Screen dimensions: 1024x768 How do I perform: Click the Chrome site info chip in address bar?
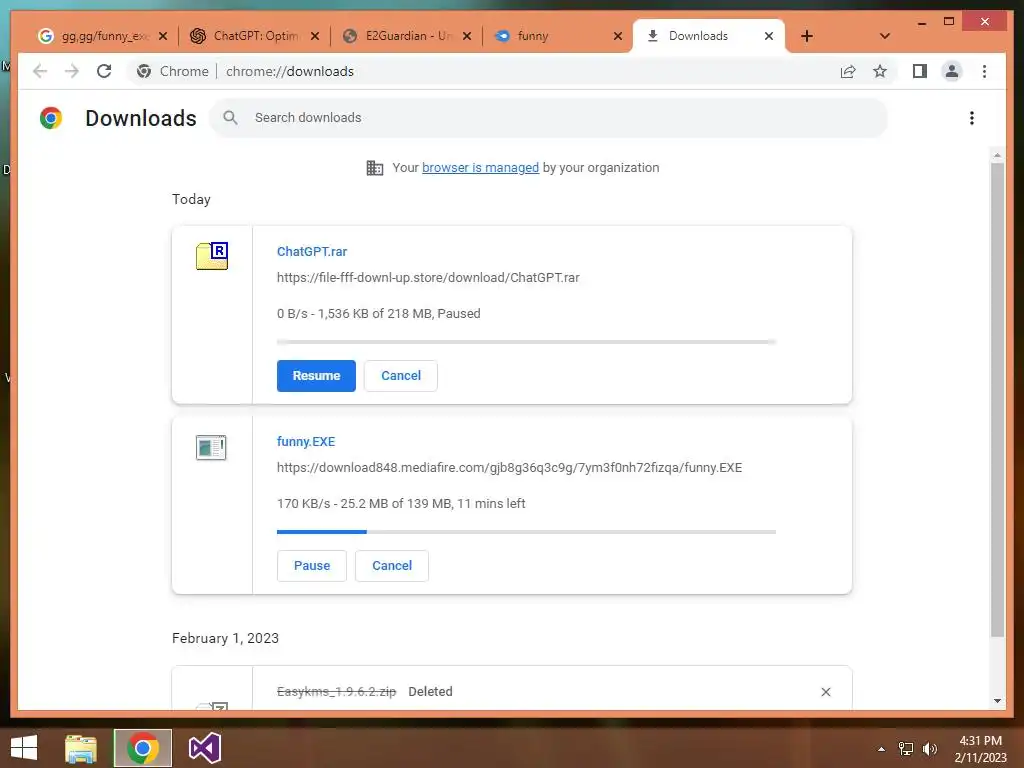pyautogui.click(x=172, y=71)
